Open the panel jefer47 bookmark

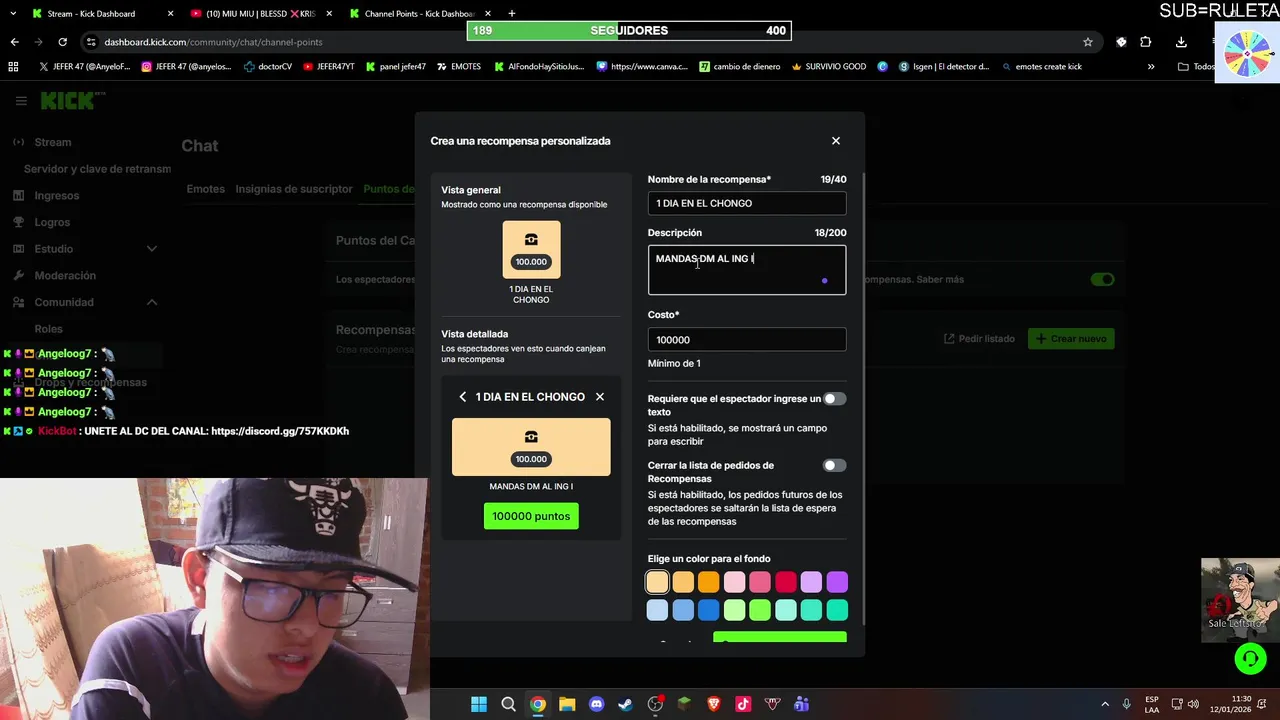point(395,67)
